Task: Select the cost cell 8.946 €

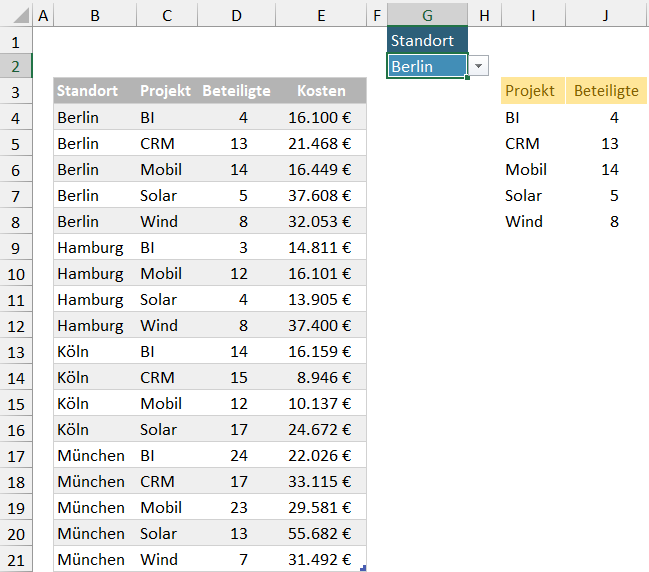Action: click(321, 377)
